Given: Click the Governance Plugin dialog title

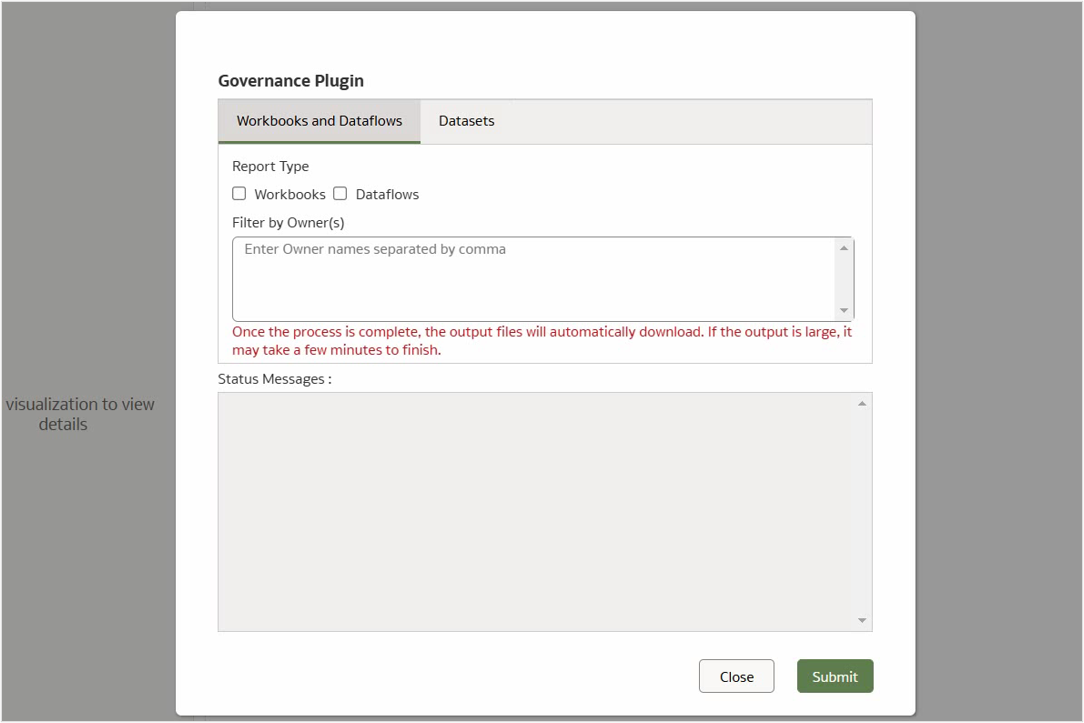Looking at the screenshot, I should (290, 81).
